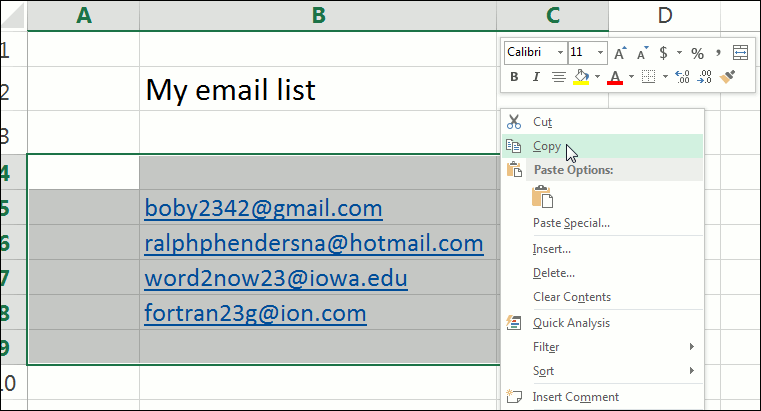Image resolution: width=761 pixels, height=411 pixels.
Task: Click the Bold button in mini toolbar
Action: coord(514,77)
